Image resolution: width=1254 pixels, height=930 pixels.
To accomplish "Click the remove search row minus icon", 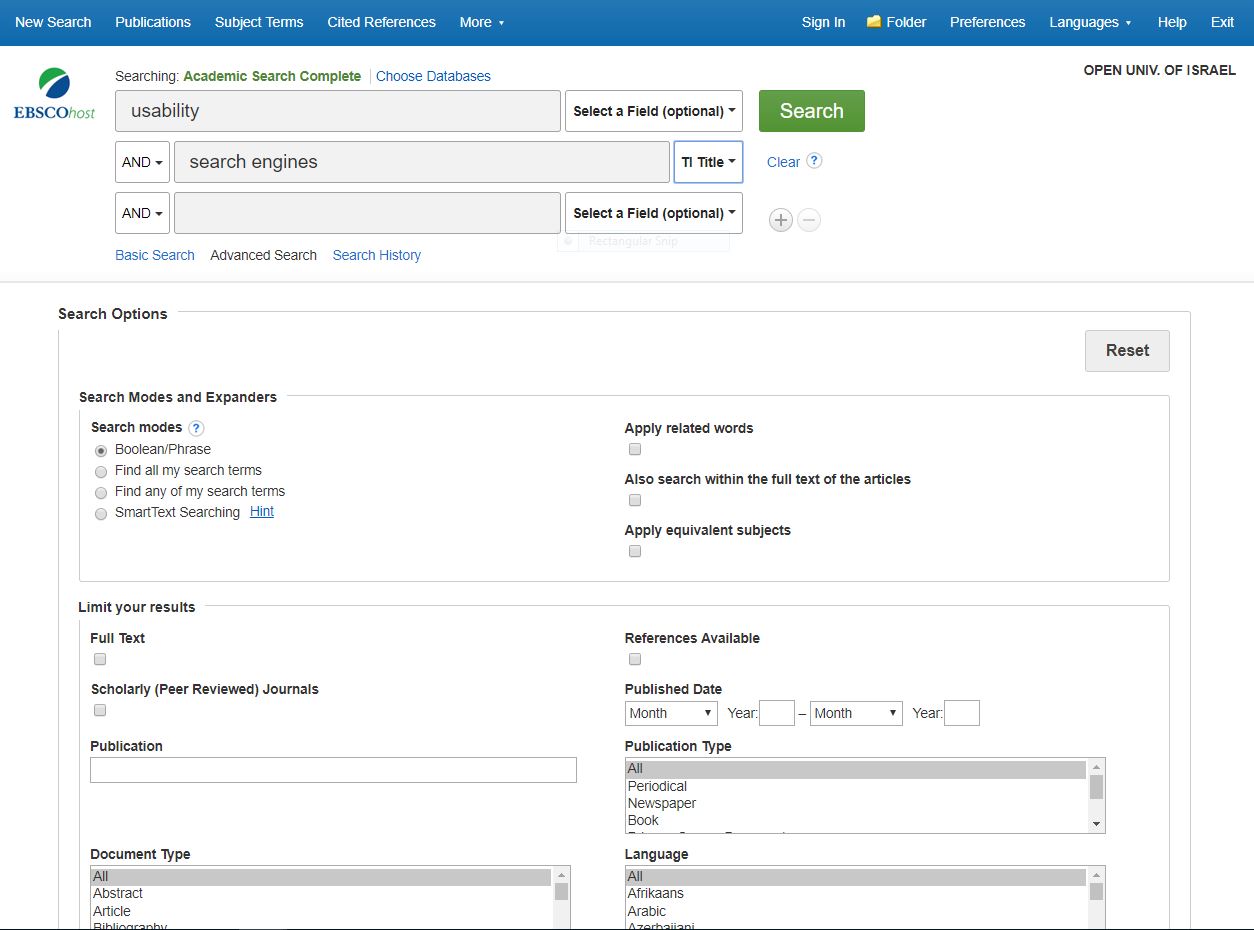I will pos(809,220).
